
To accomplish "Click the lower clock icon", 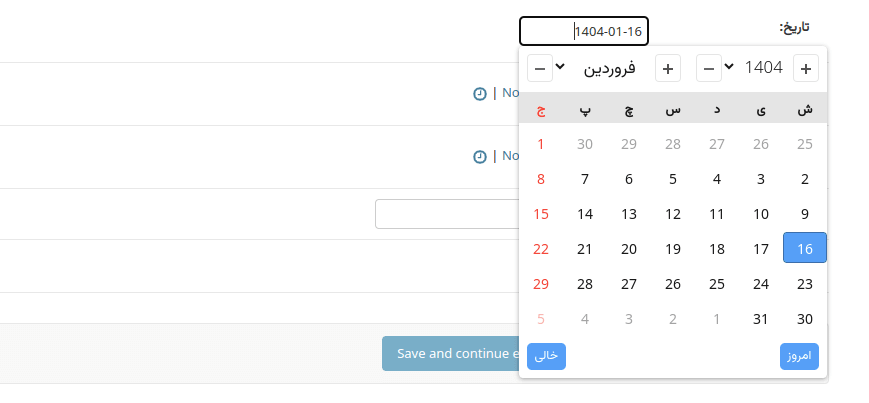I will [x=479, y=157].
